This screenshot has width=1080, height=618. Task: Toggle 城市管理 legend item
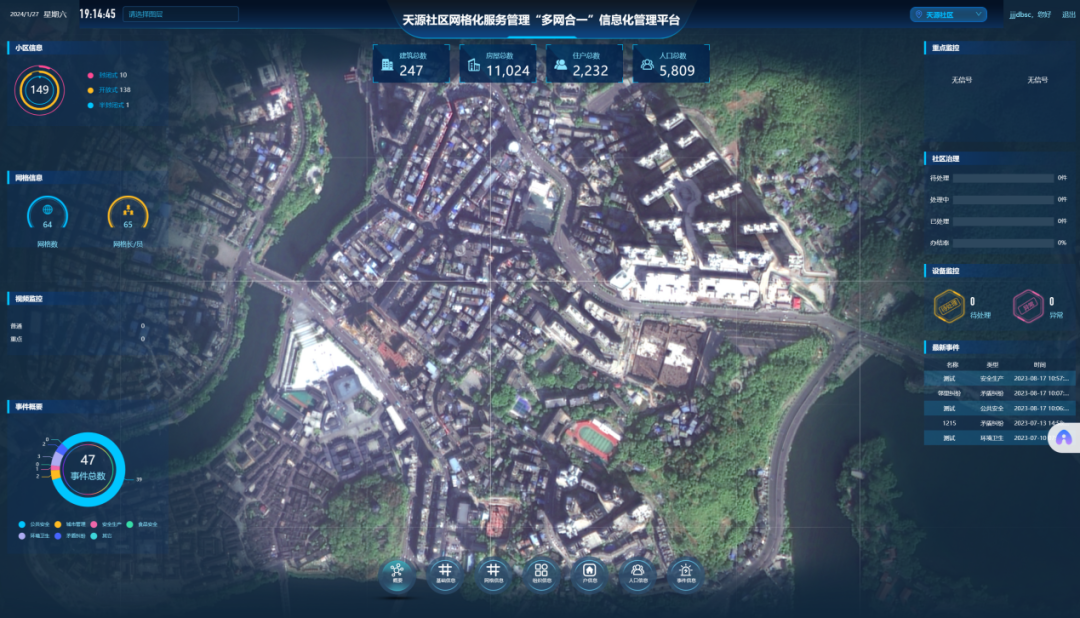coord(71,524)
